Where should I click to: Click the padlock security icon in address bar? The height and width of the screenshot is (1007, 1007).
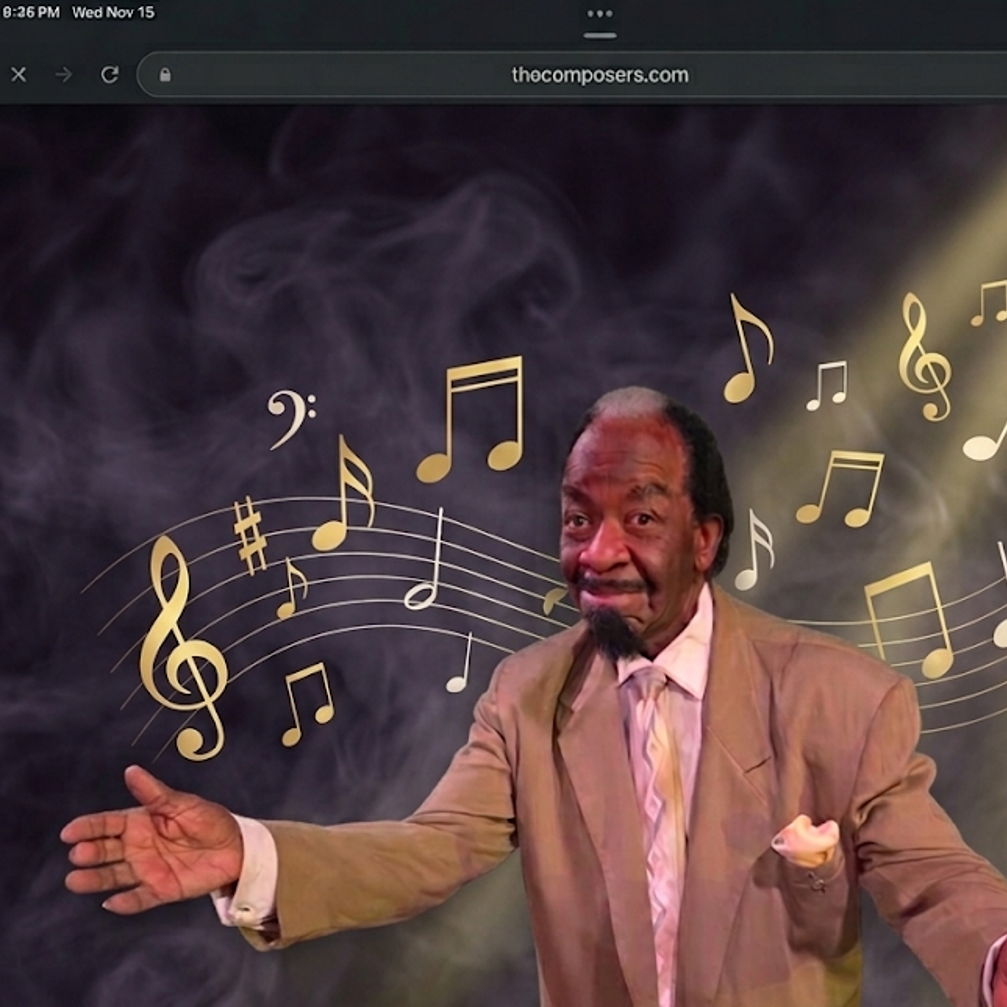[165, 74]
